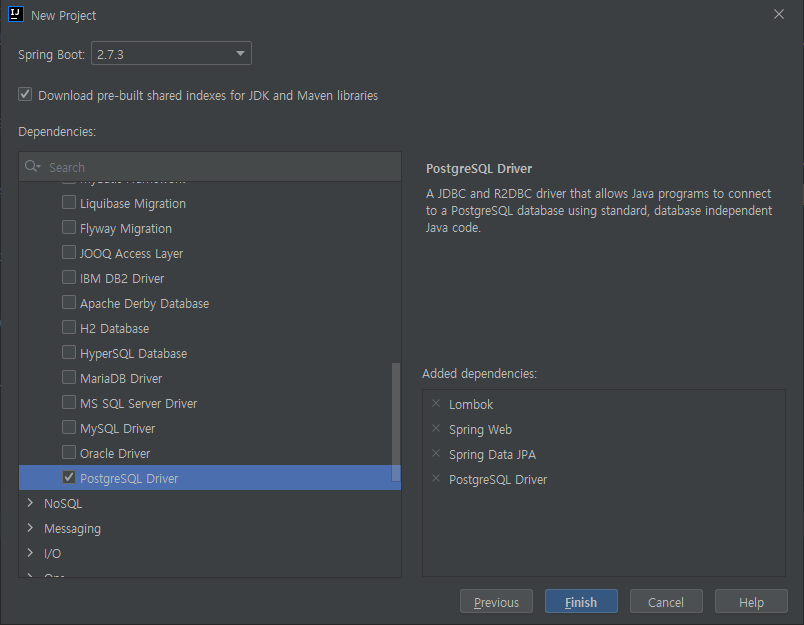Check the MySQL Driver checkbox
The width and height of the screenshot is (804, 625).
coord(69,428)
